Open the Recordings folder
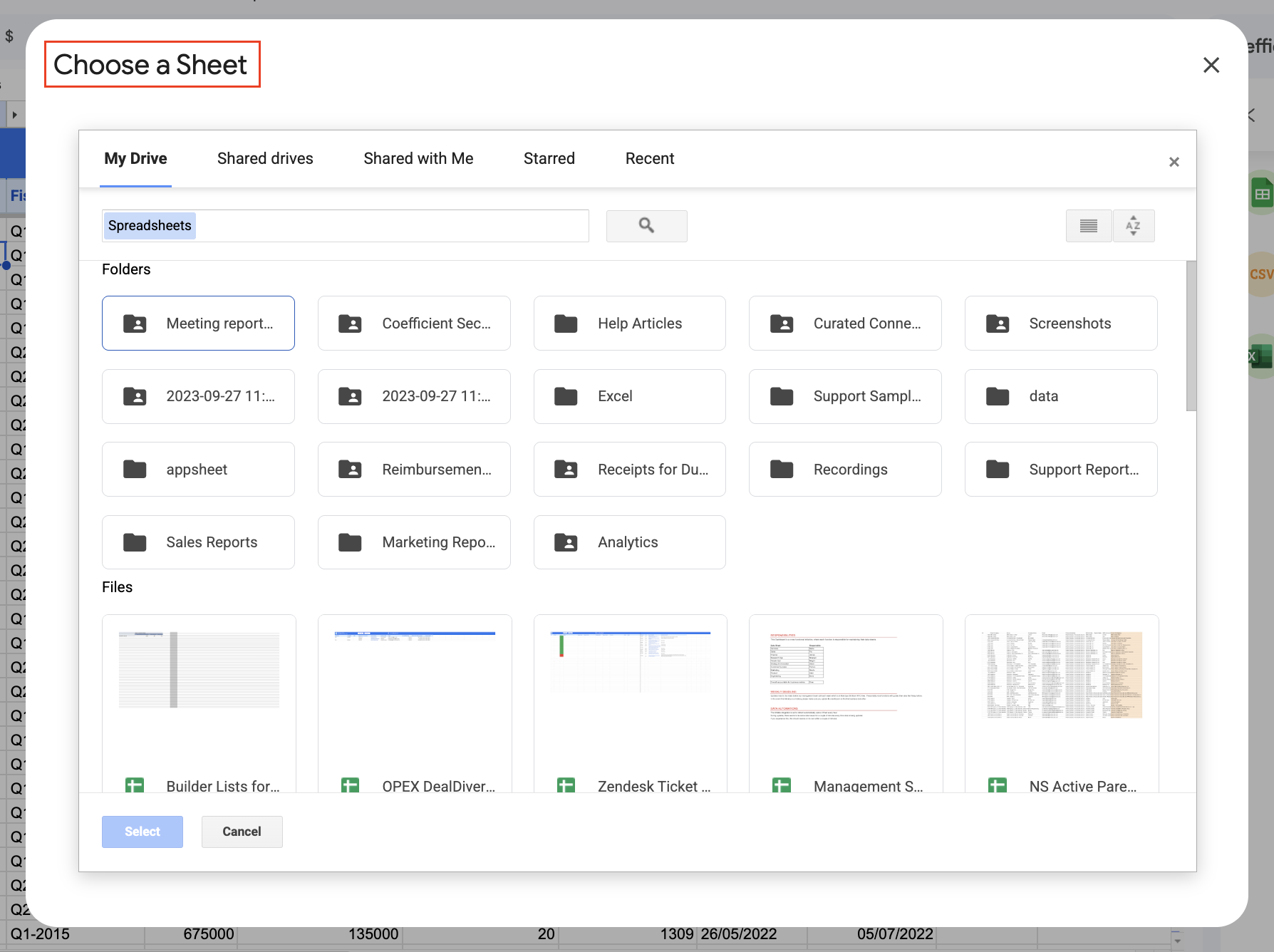Image resolution: width=1274 pixels, height=952 pixels. coord(845,470)
